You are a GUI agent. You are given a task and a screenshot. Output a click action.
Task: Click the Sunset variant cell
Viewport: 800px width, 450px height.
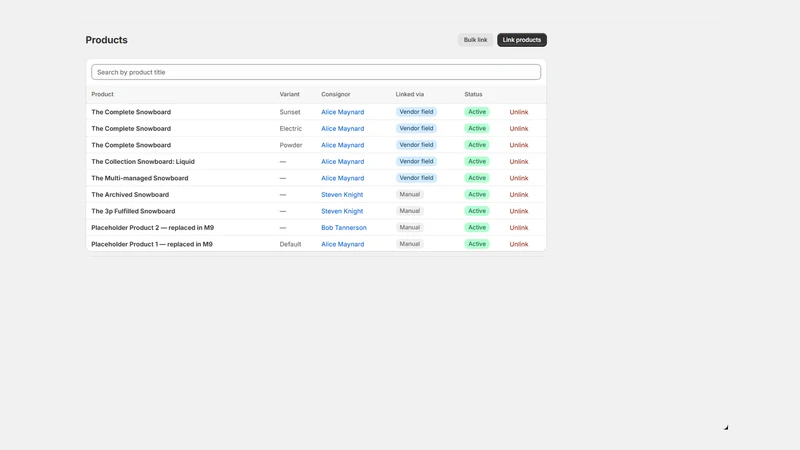[290, 112]
